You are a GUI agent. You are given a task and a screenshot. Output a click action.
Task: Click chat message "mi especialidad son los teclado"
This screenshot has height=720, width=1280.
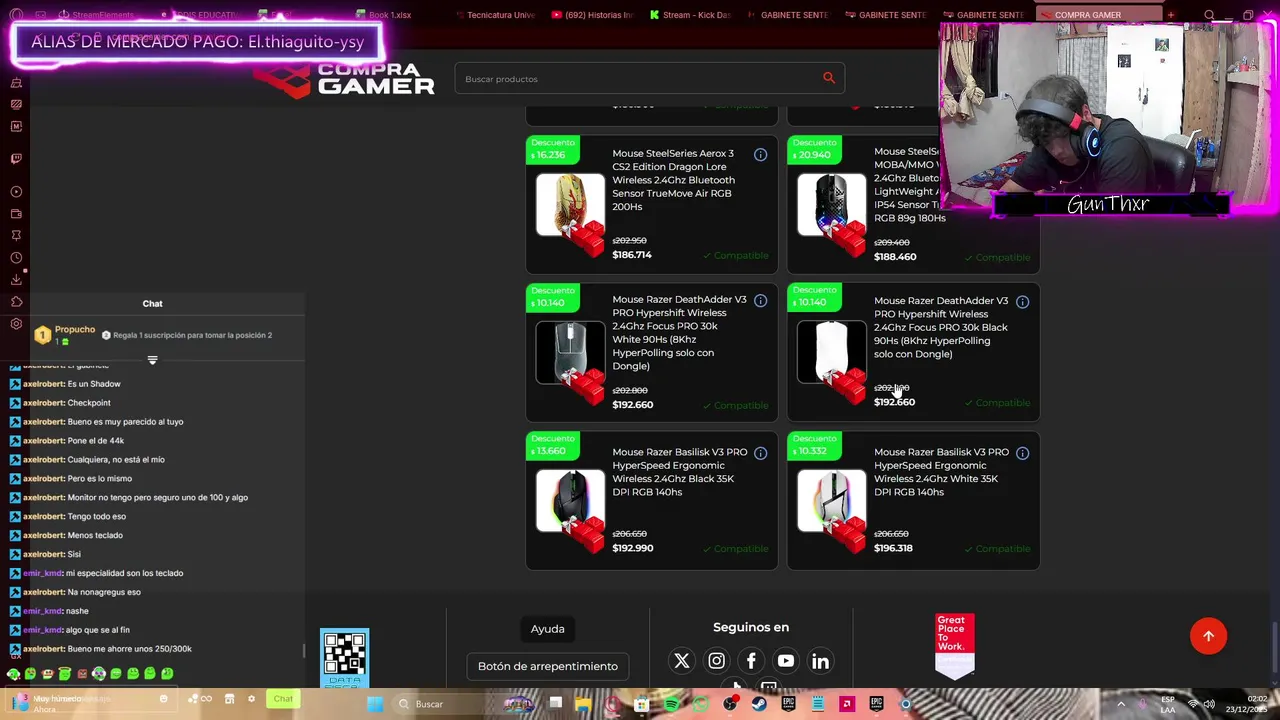point(124,573)
